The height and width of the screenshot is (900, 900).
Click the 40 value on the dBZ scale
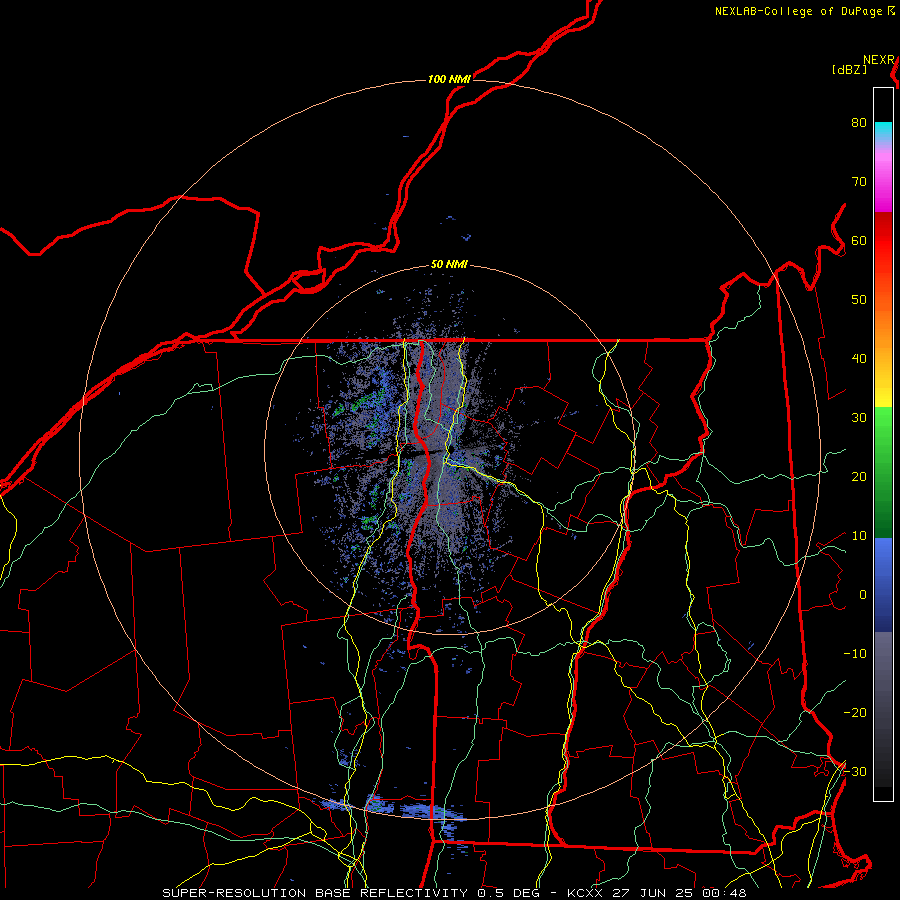click(859, 359)
